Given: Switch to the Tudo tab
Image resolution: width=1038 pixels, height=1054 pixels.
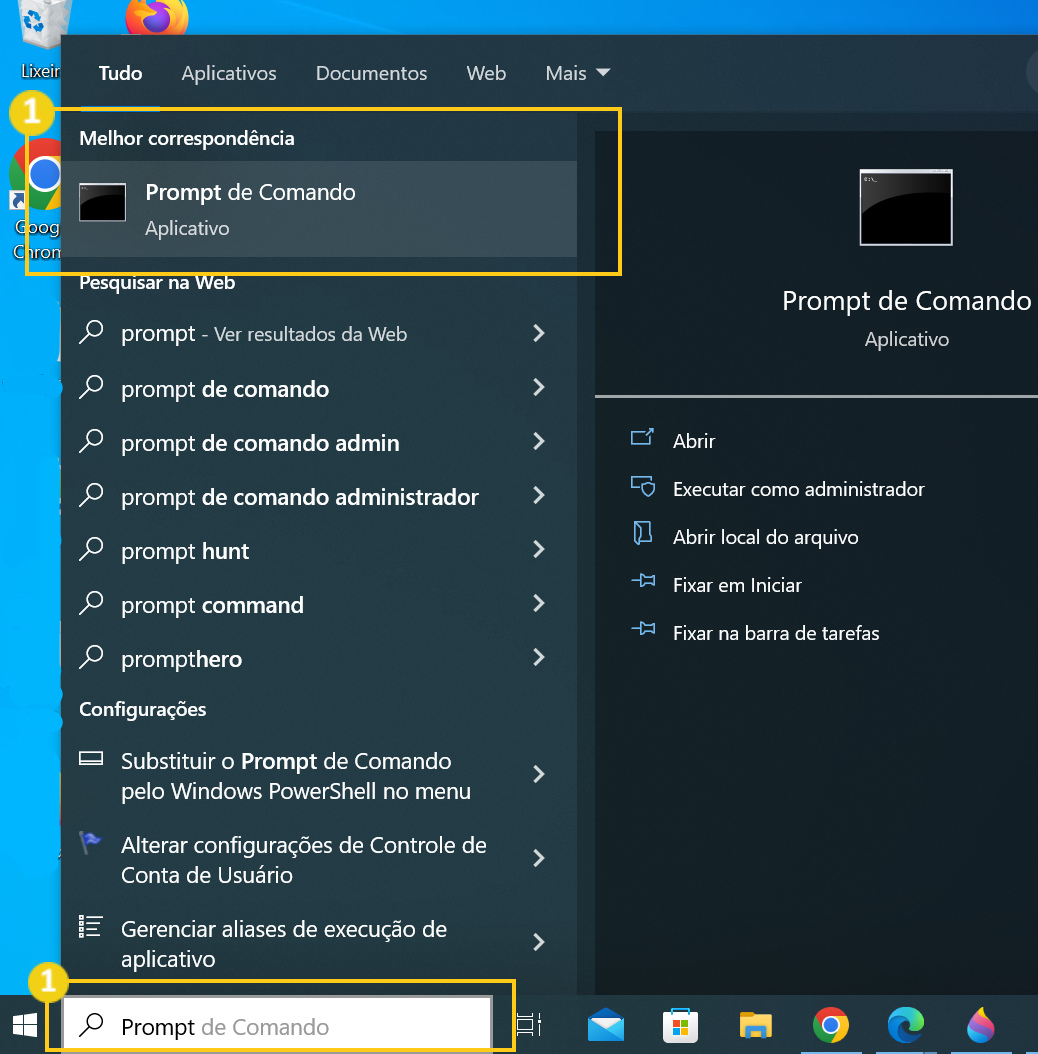Looking at the screenshot, I should (x=120, y=73).
